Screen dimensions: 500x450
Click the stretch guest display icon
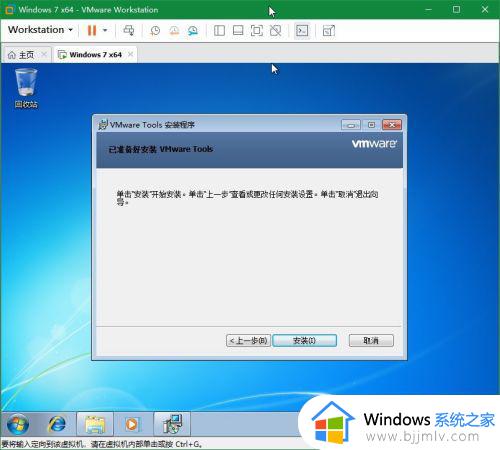(x=329, y=31)
